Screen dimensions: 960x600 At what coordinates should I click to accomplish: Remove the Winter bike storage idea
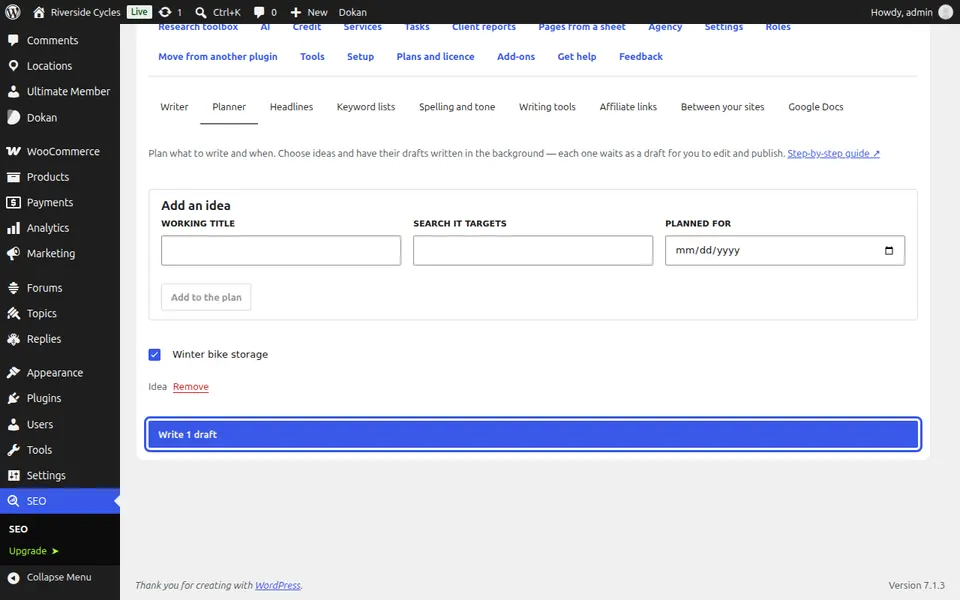(190, 386)
